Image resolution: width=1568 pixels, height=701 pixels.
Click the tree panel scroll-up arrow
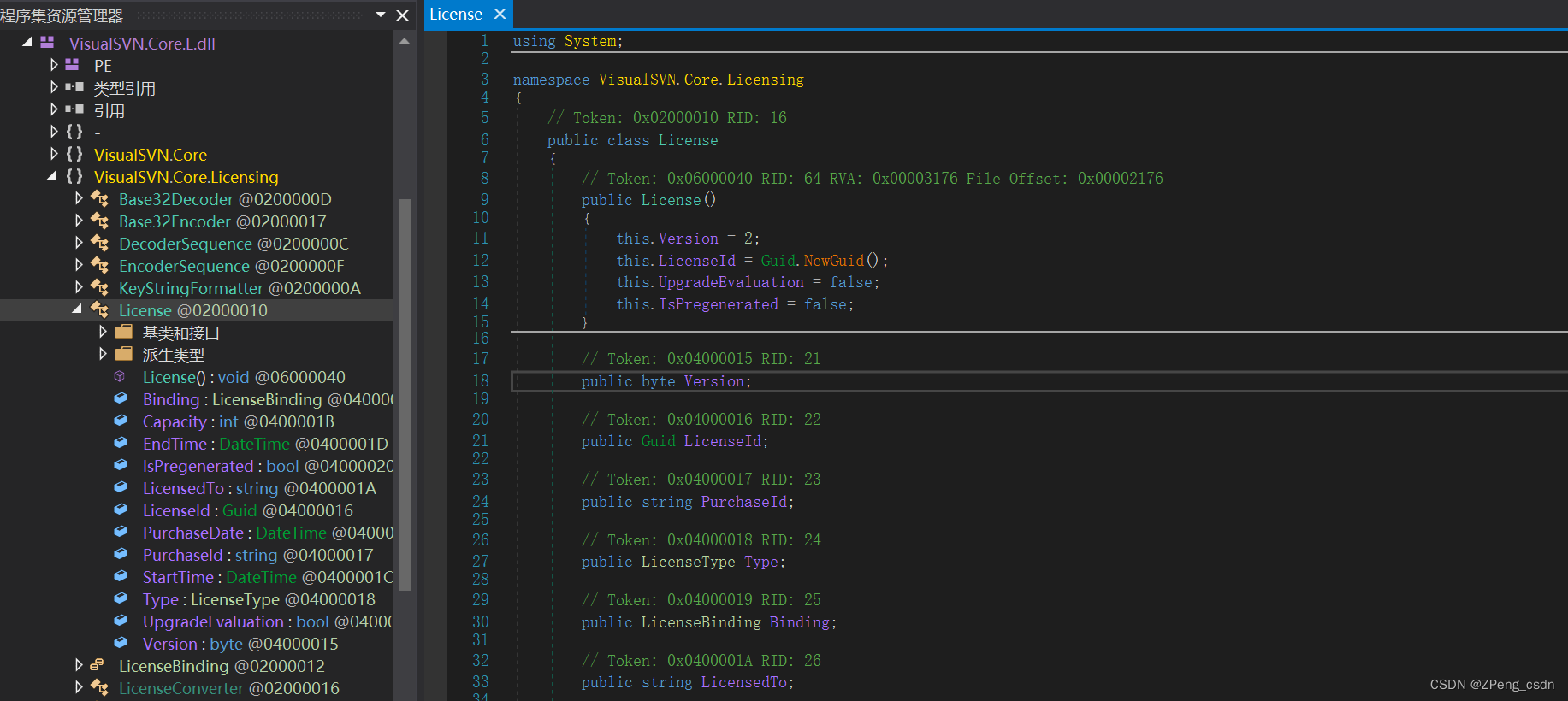(405, 41)
